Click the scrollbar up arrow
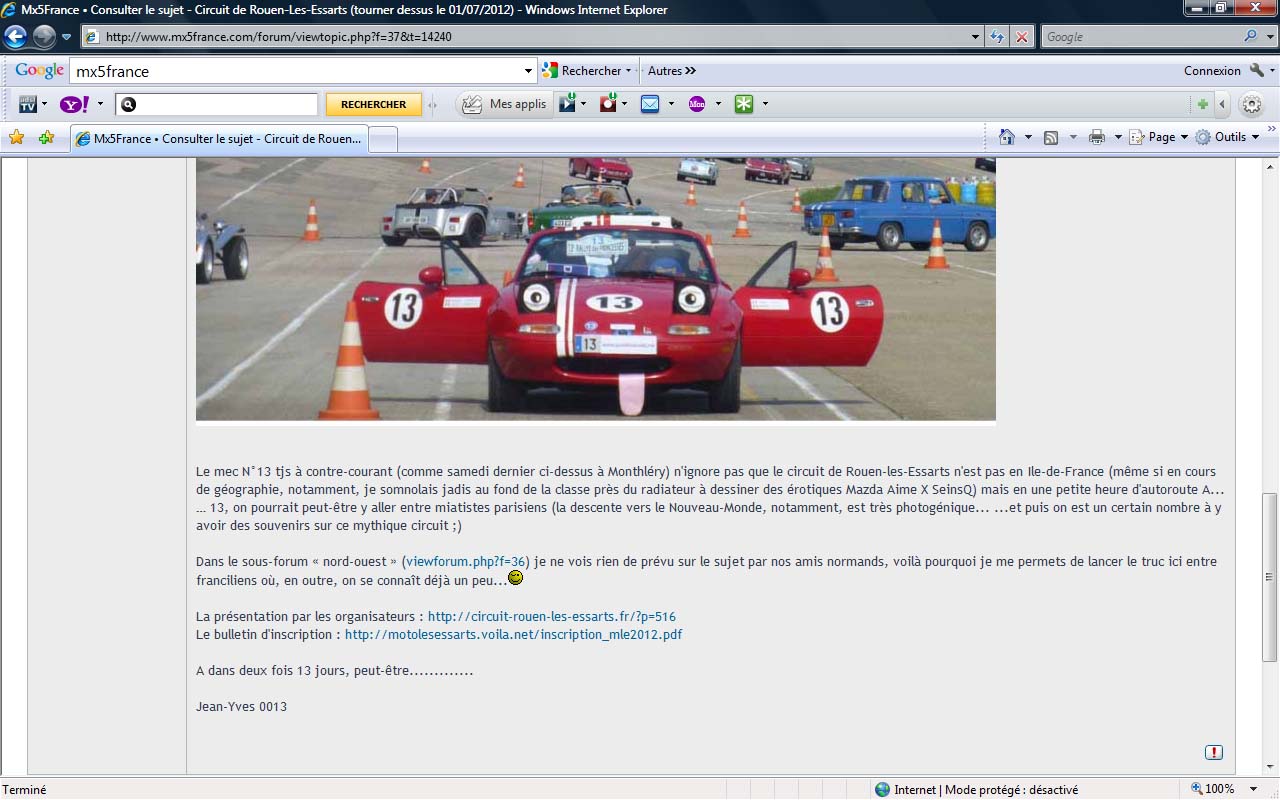The width and height of the screenshot is (1280, 800). point(1270,165)
